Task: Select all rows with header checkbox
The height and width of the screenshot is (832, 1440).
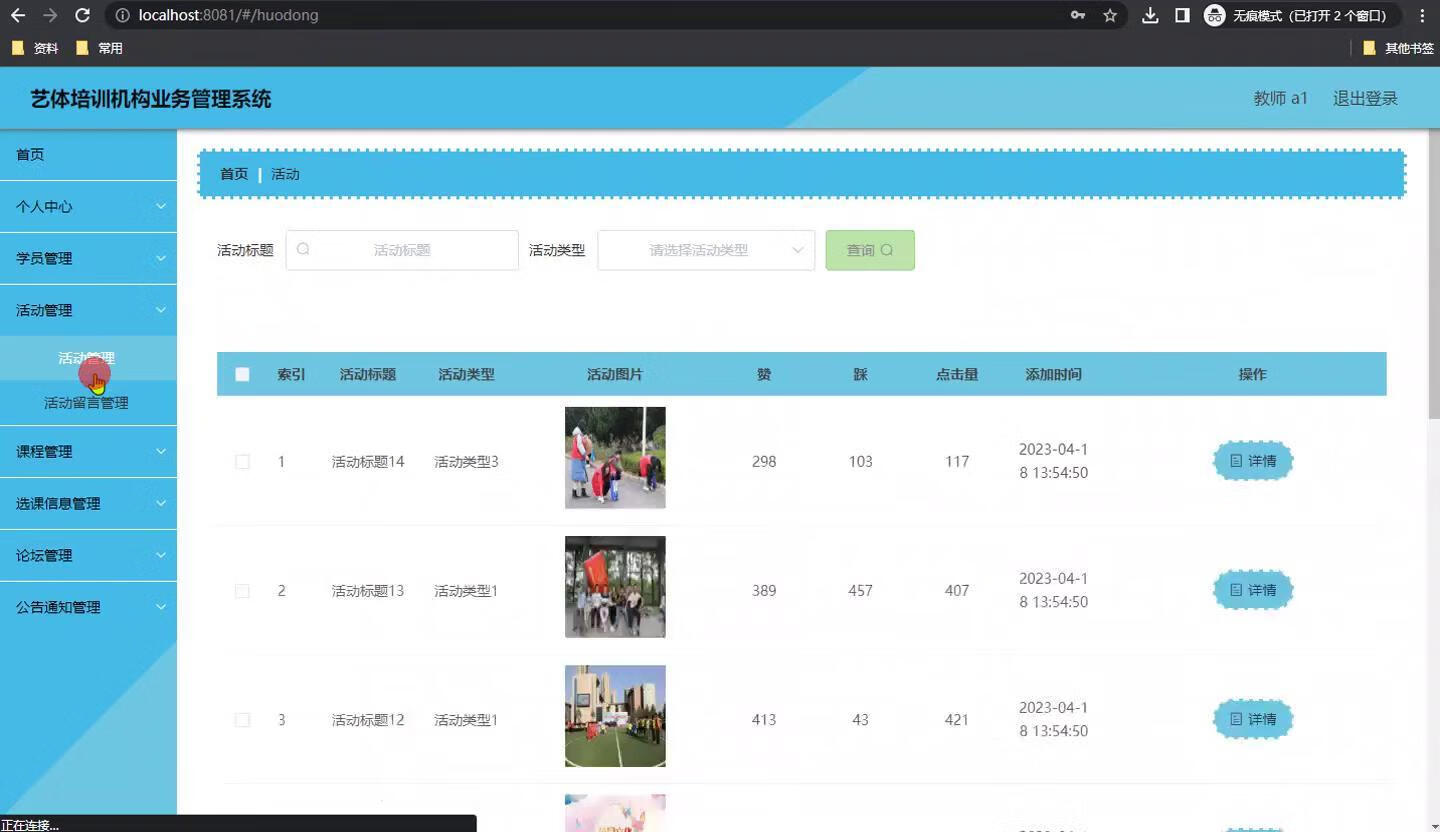Action: click(242, 374)
